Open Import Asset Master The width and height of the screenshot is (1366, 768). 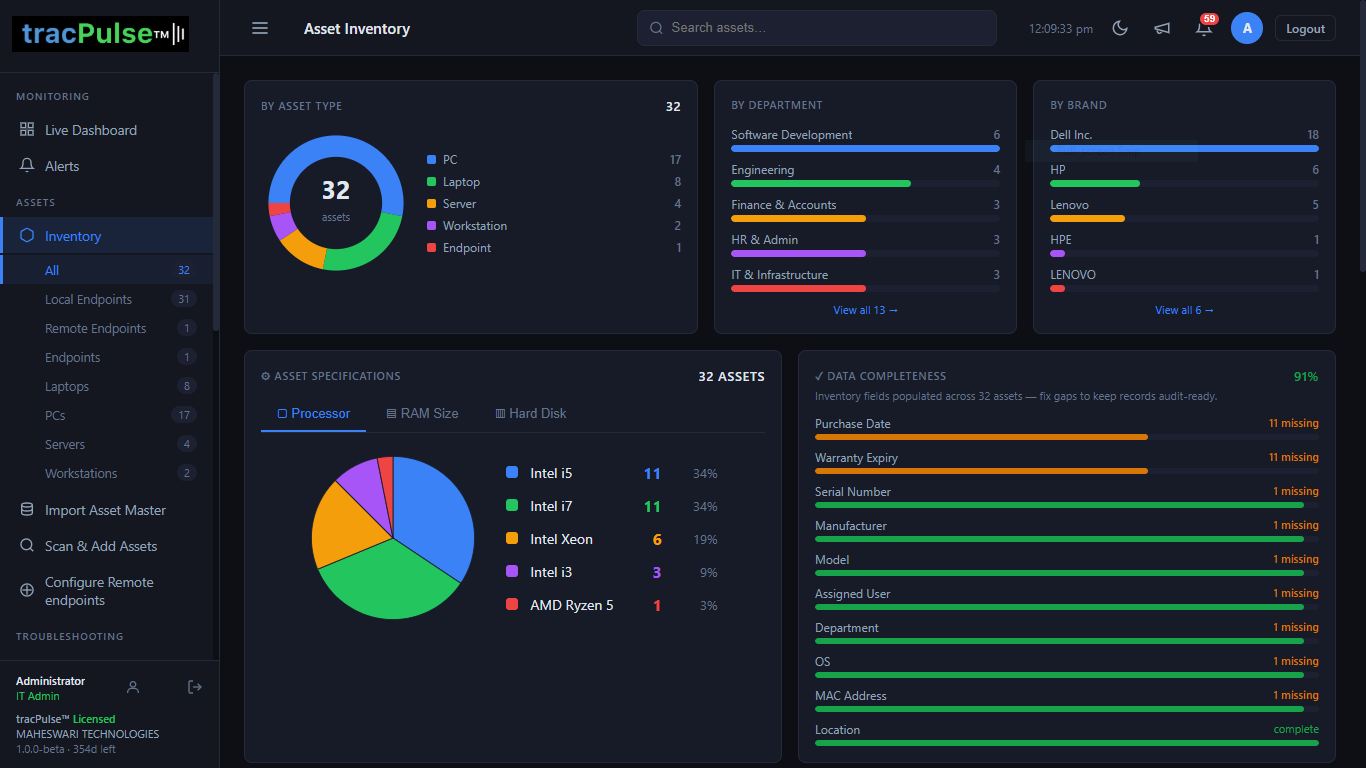tap(106, 510)
